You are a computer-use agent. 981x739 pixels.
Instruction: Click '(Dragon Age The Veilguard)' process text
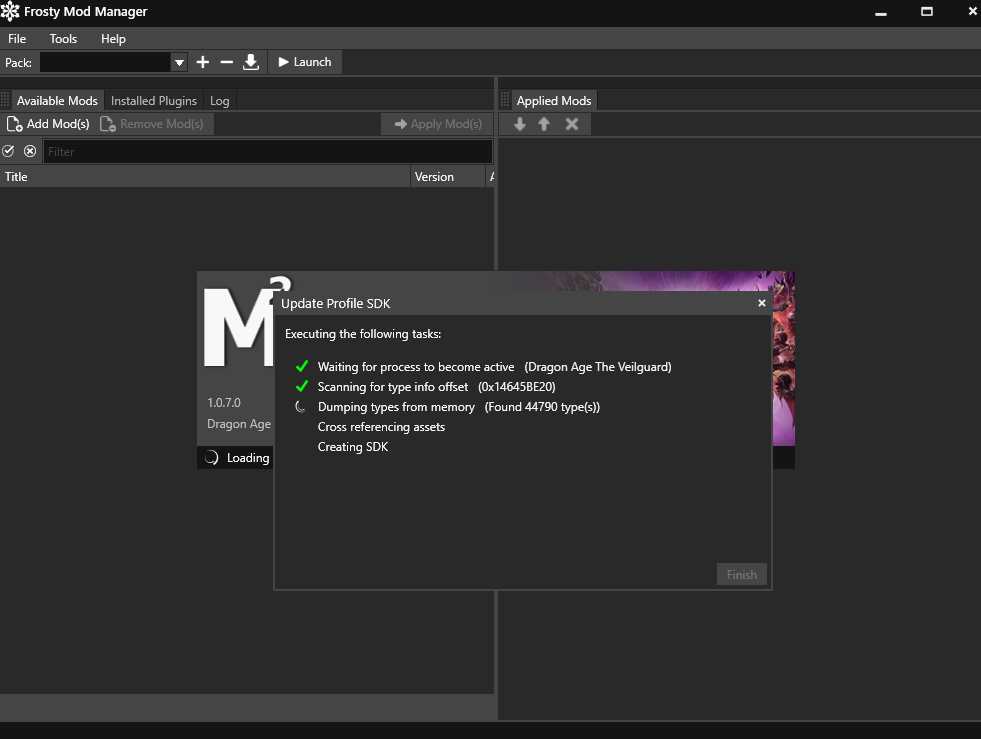pyautogui.click(x=597, y=367)
